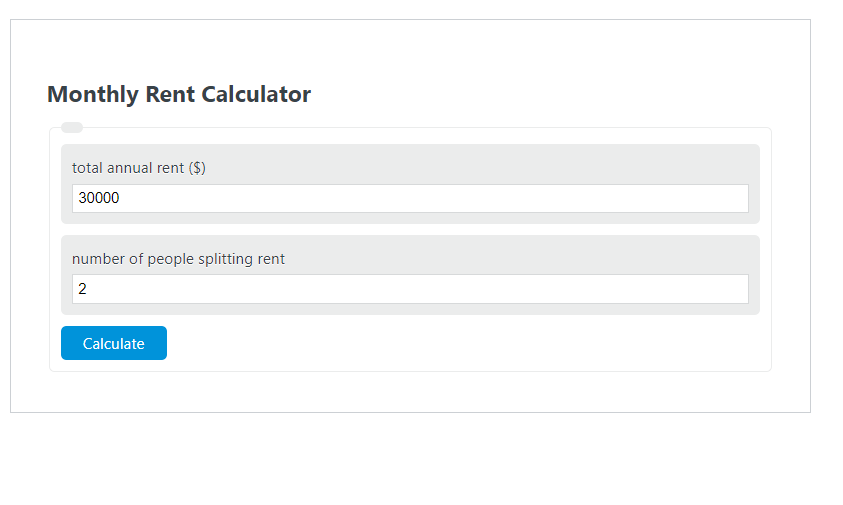Click the word "Monthly" in the title

click(93, 95)
